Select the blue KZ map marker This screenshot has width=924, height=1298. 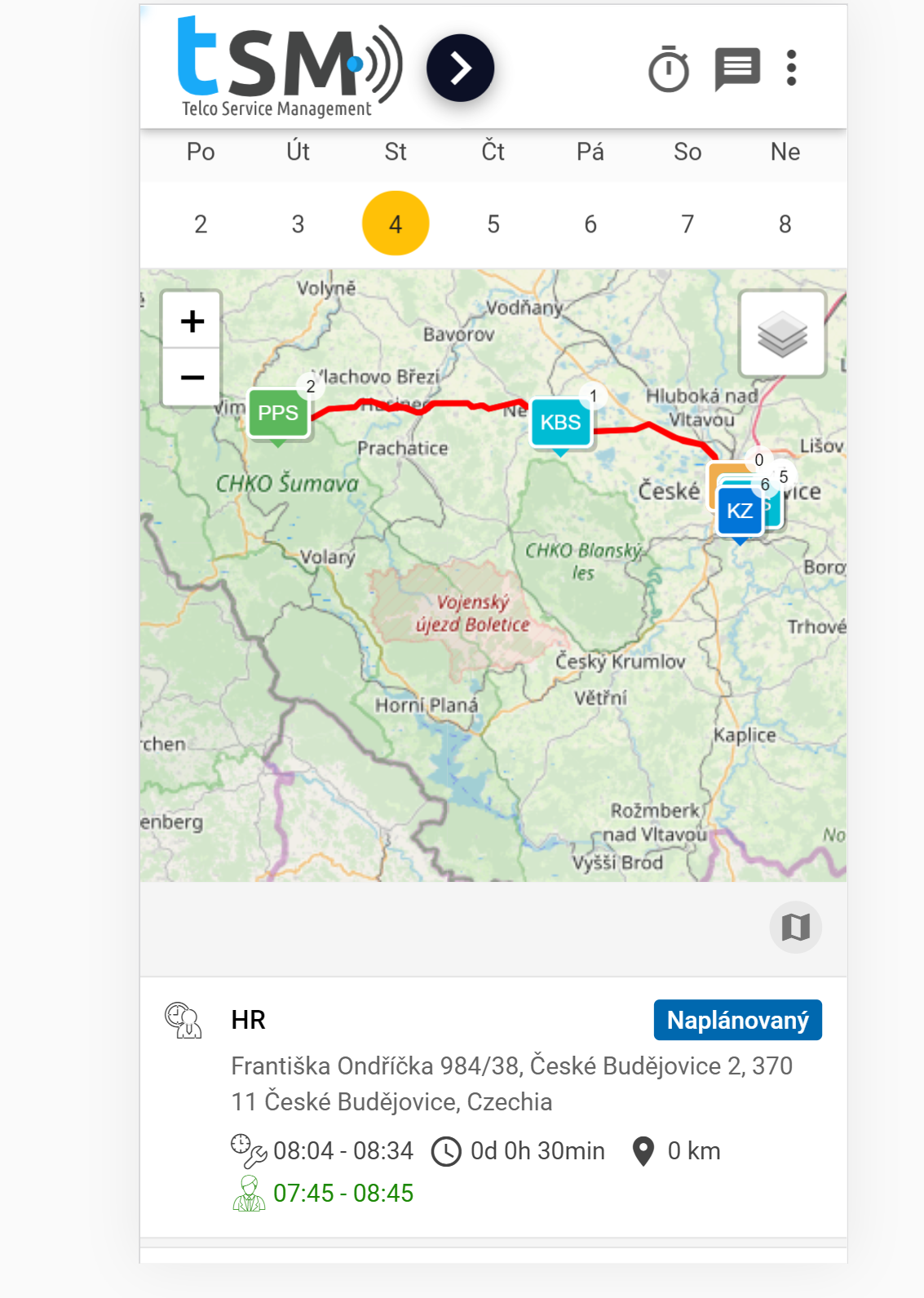click(x=739, y=512)
